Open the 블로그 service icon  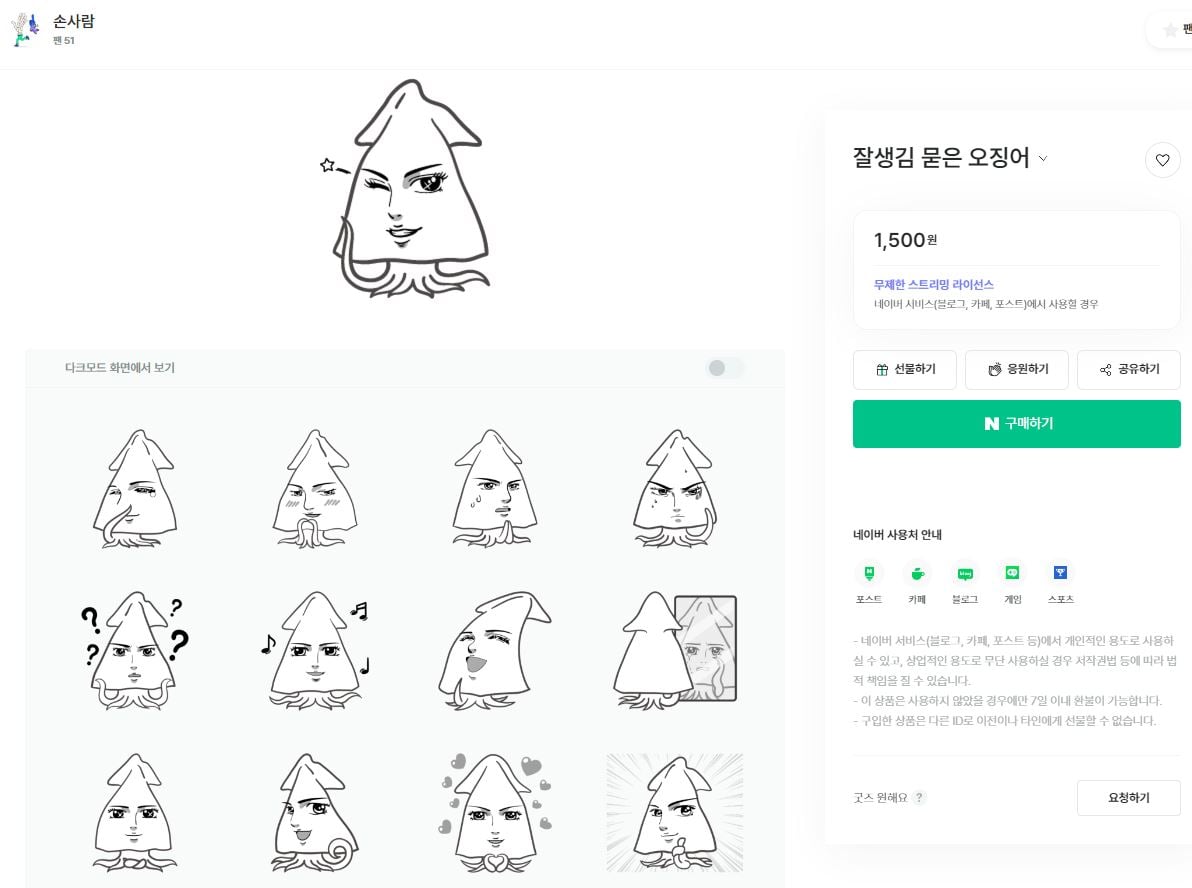[x=965, y=572]
